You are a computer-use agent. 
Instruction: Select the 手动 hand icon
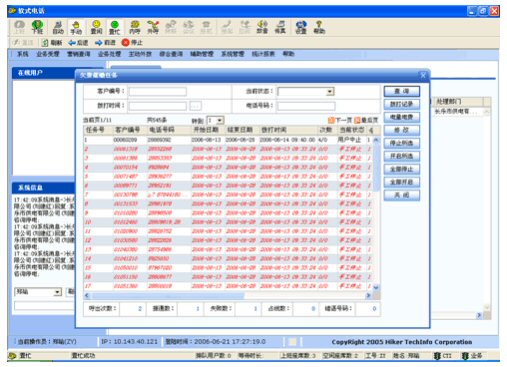(76, 27)
